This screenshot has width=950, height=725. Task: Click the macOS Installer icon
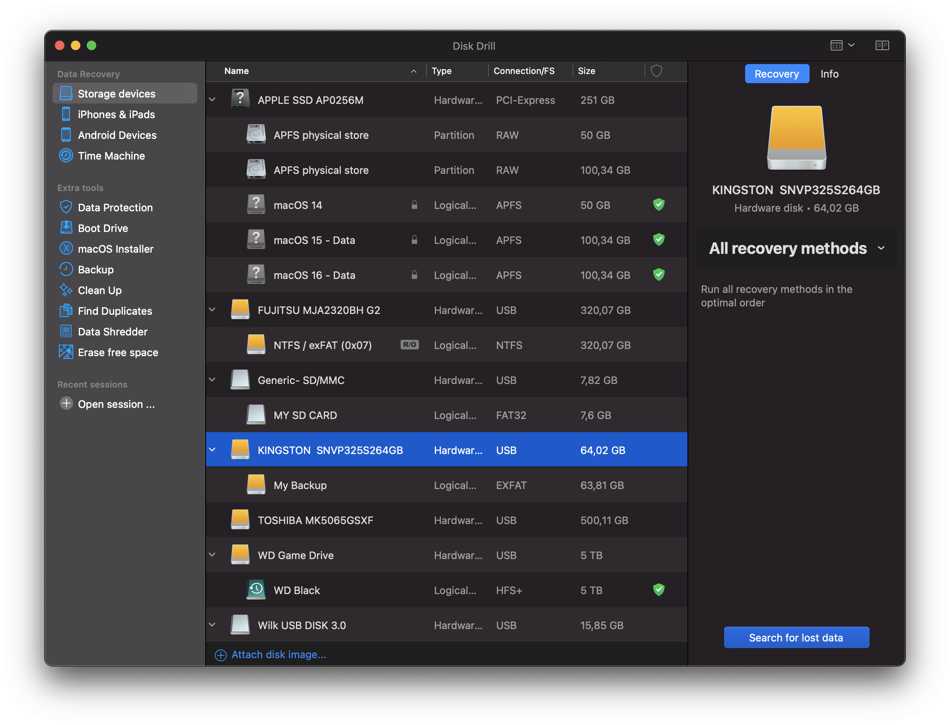point(66,248)
